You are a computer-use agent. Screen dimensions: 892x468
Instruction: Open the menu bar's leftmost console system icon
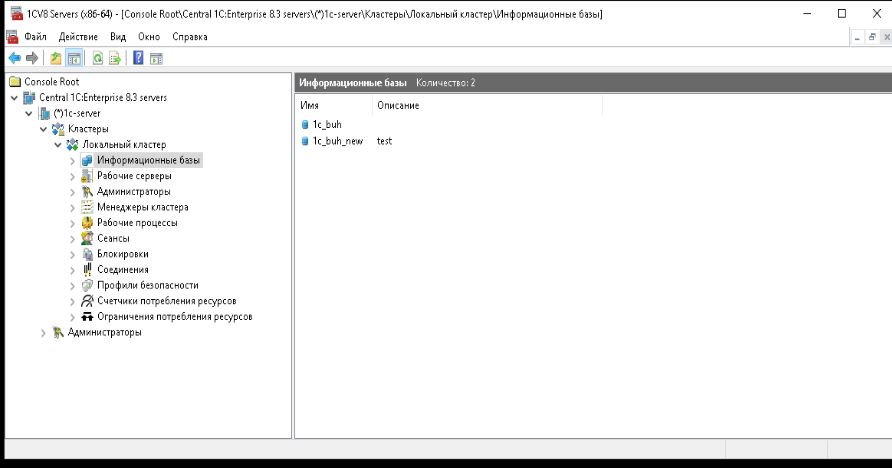point(13,37)
